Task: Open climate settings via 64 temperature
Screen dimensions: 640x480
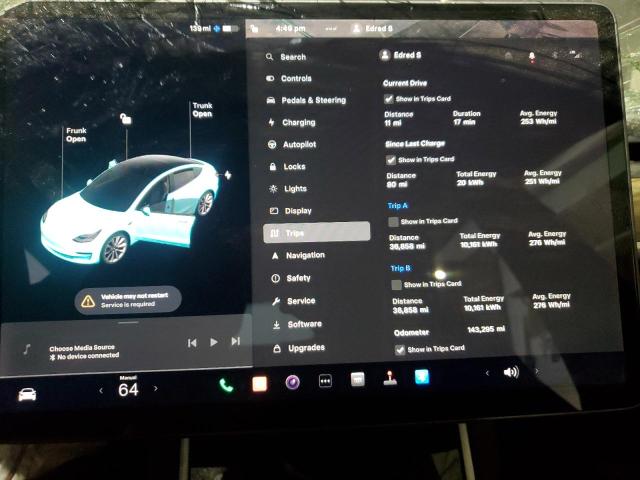Action: [128, 390]
